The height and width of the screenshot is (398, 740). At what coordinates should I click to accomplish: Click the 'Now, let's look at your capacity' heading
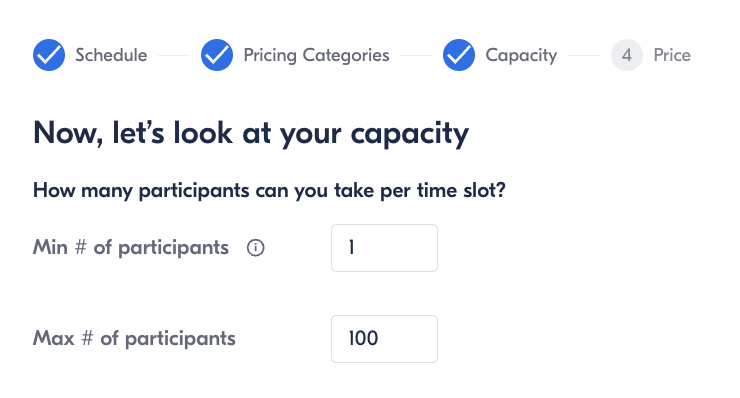click(251, 134)
